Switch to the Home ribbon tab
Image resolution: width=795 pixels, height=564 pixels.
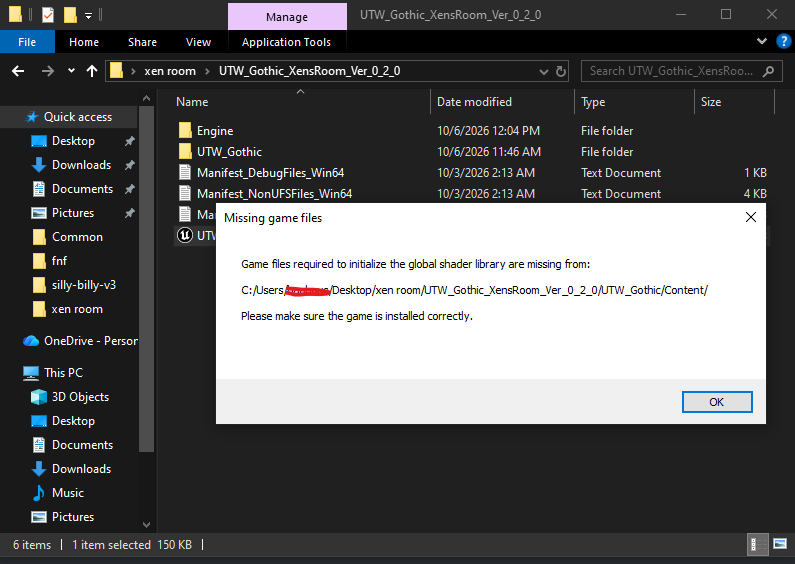[84, 42]
